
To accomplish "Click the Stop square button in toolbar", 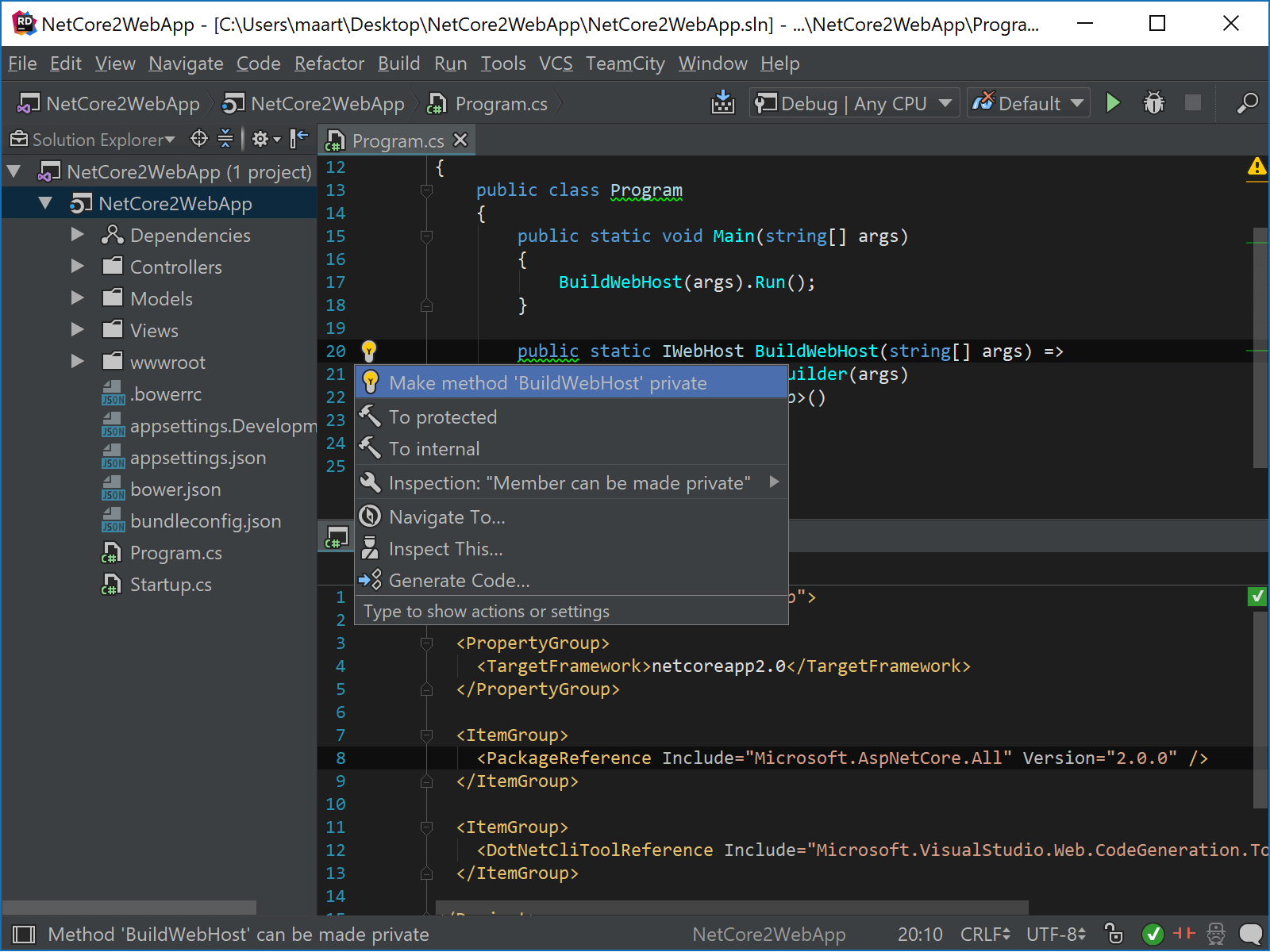I will coord(1192,103).
